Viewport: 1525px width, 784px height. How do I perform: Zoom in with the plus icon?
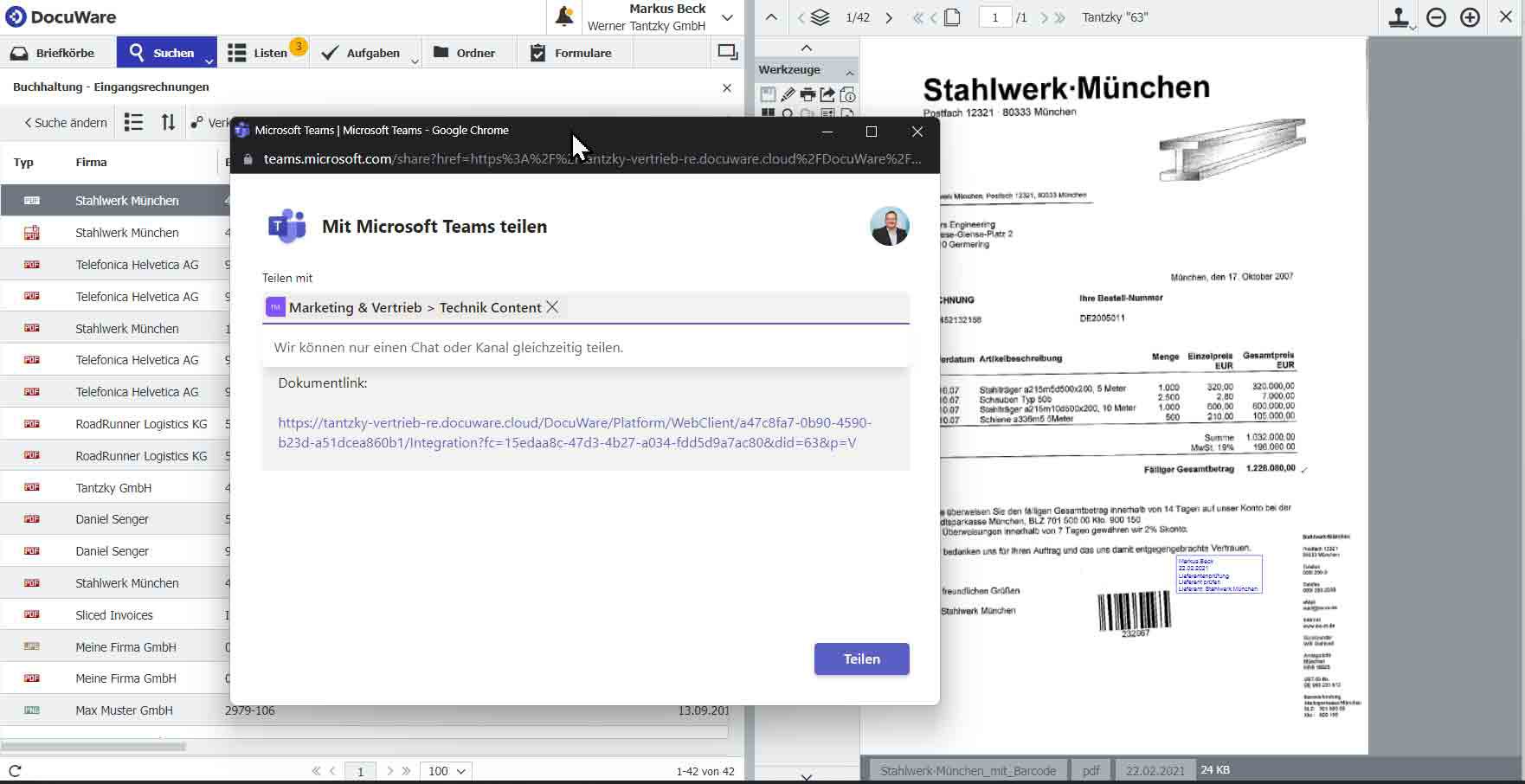click(1470, 17)
